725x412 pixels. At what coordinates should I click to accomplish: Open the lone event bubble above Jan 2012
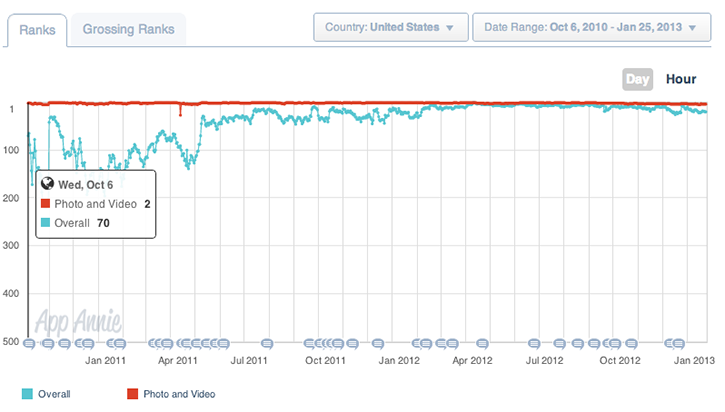378,344
